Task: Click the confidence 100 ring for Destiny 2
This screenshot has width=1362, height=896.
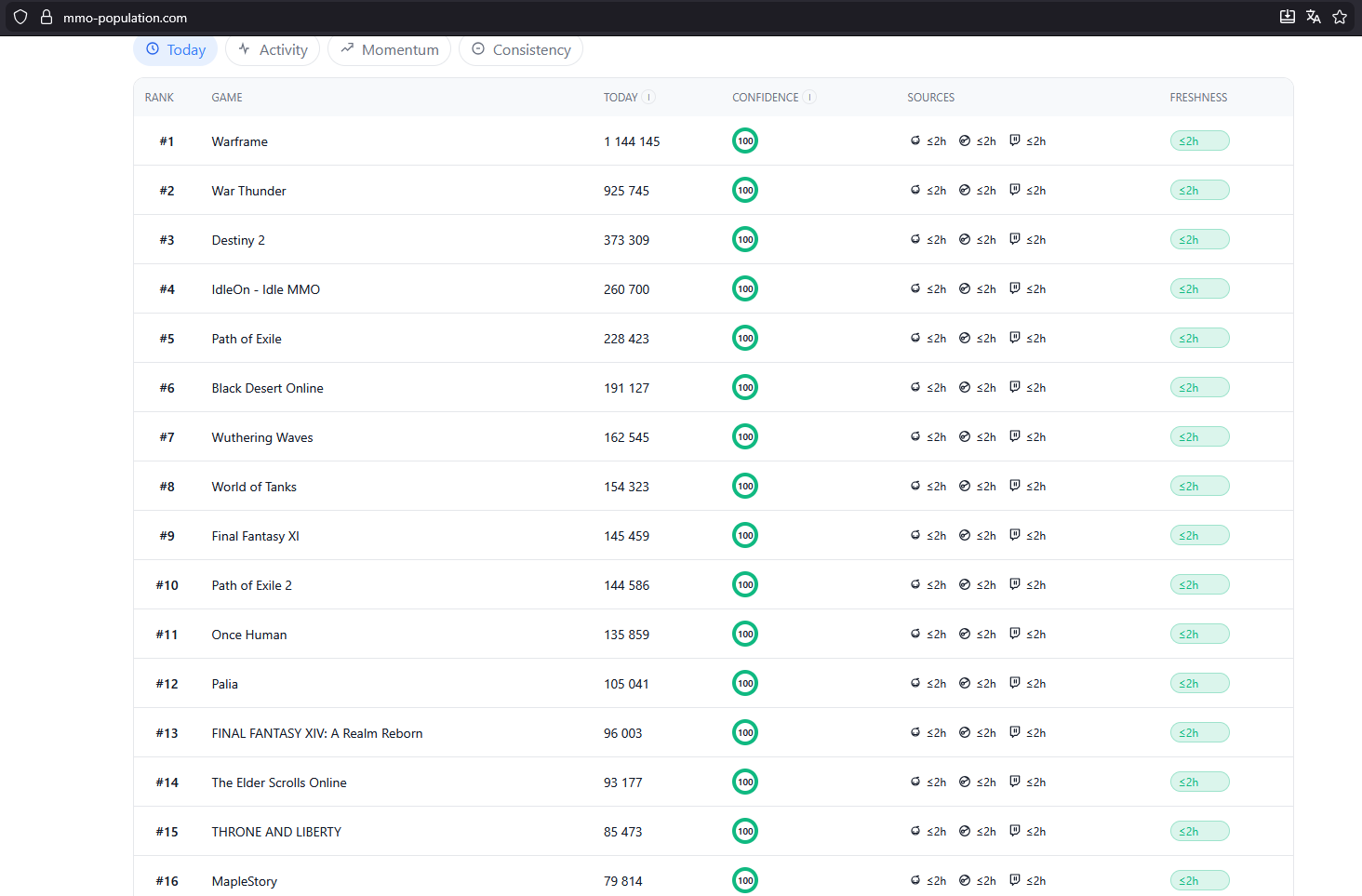Action: (x=745, y=239)
